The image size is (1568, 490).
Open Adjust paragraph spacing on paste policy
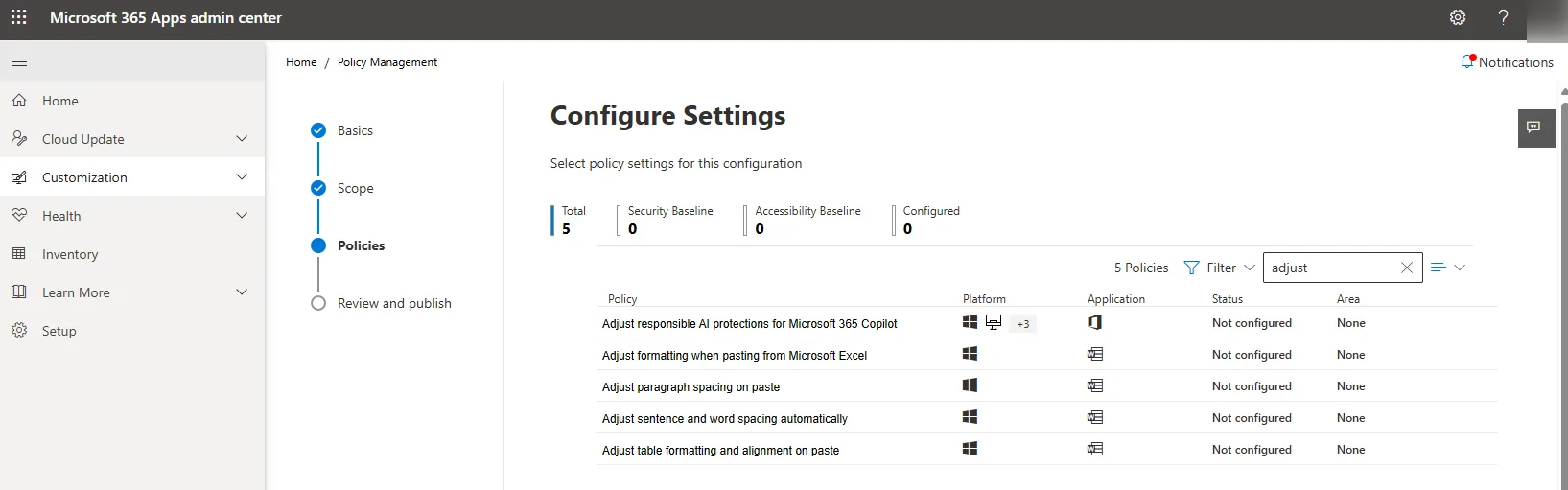(x=690, y=387)
